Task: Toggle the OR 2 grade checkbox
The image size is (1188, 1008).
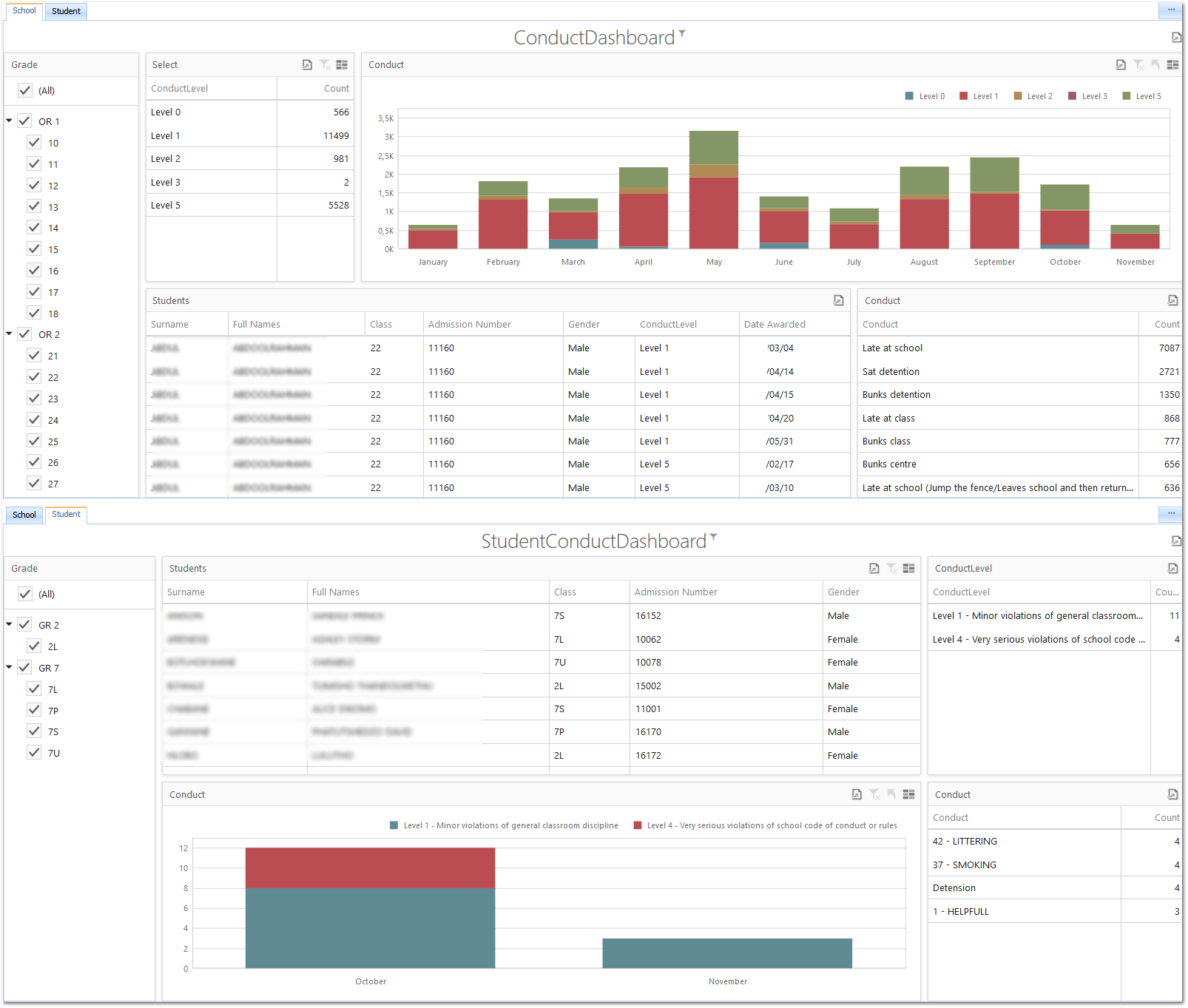Action: (24, 334)
